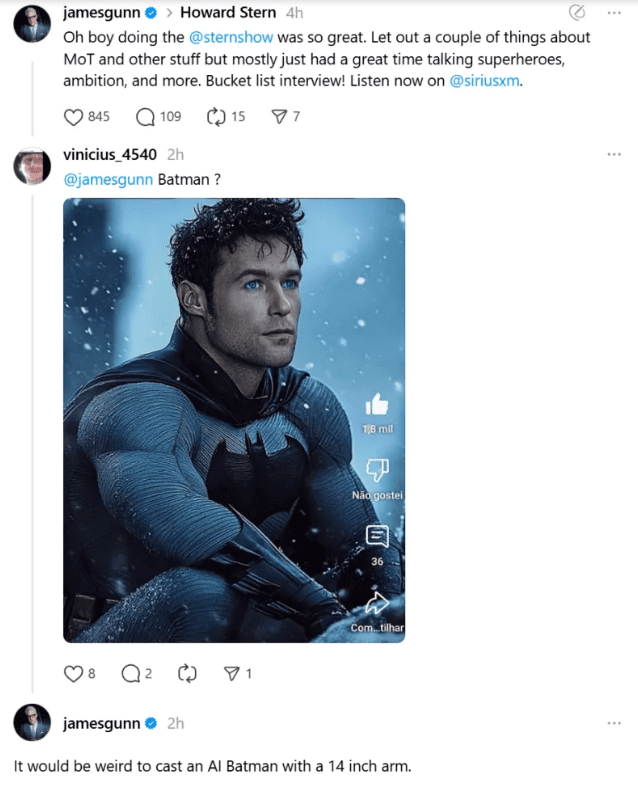Share jamesgunn's top post via send icon

click(279, 117)
